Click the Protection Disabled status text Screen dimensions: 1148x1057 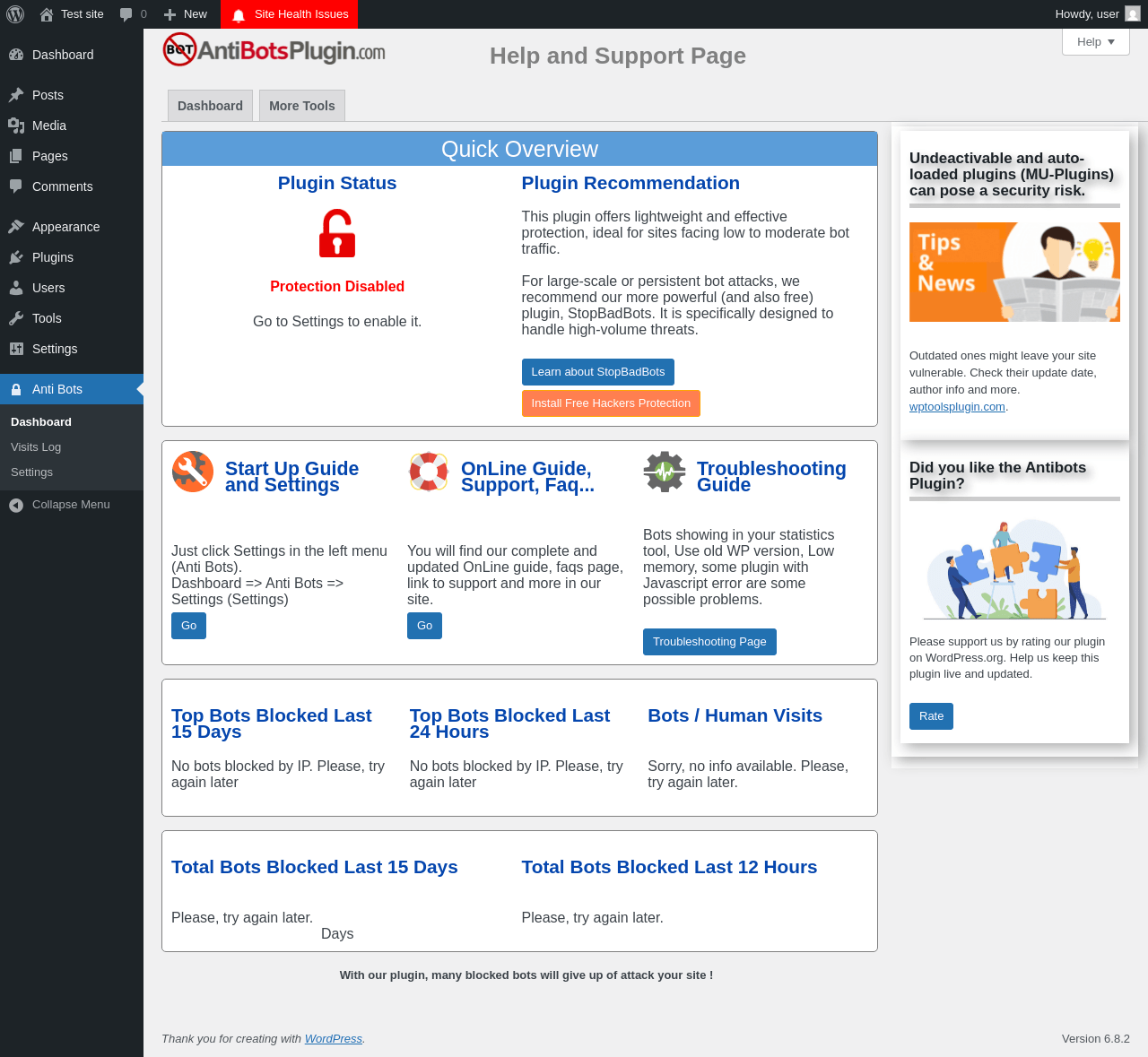pos(337,287)
